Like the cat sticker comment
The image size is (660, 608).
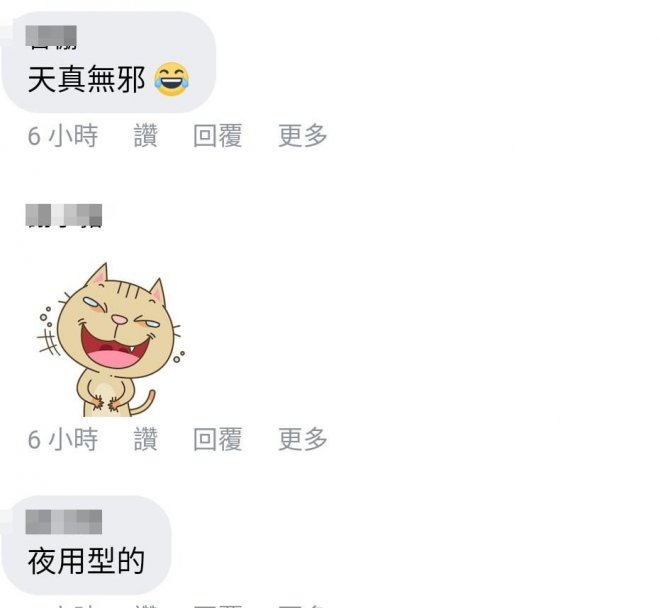pos(146,439)
